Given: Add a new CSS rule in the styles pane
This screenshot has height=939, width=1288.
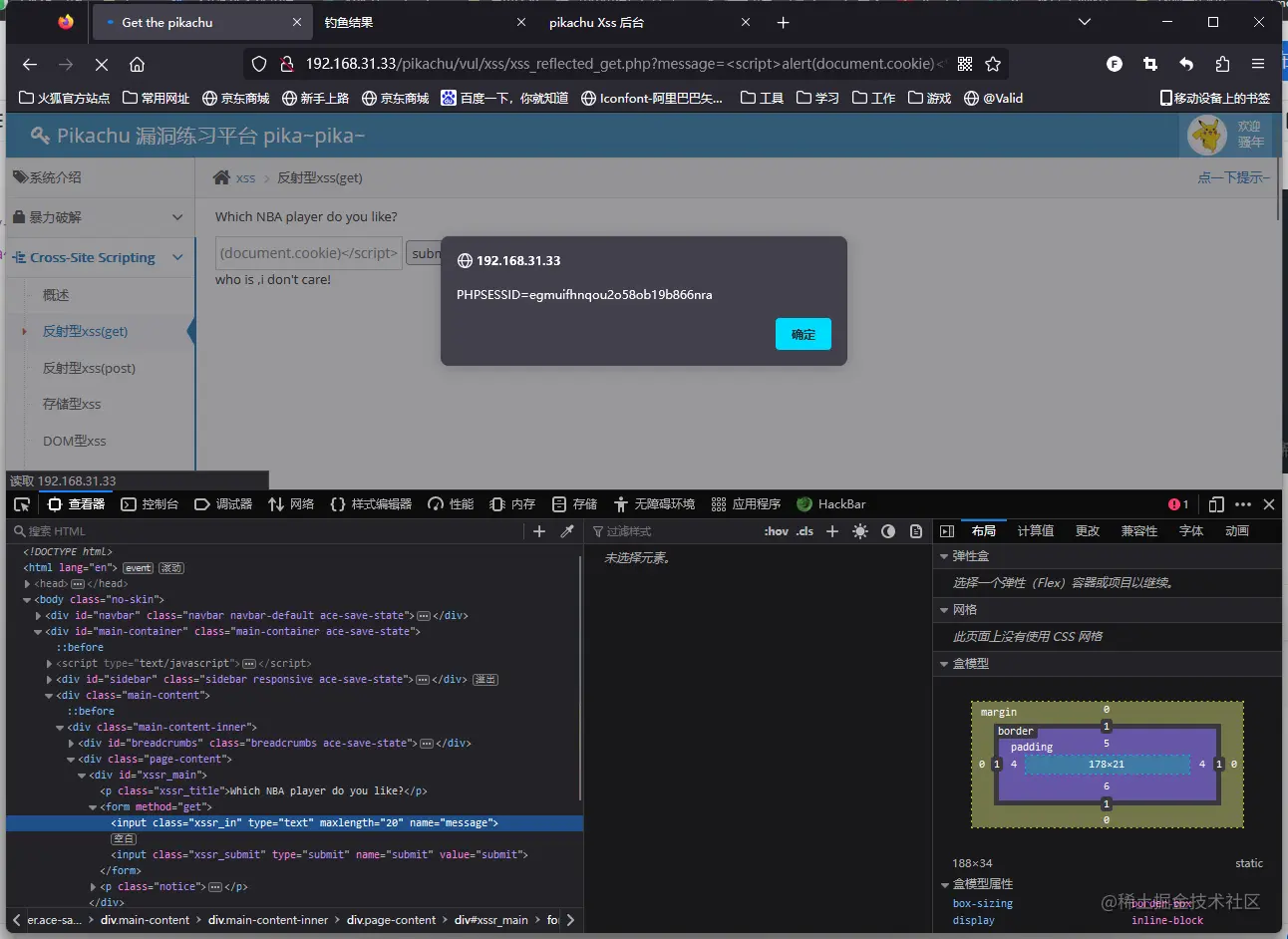Looking at the screenshot, I should [x=832, y=531].
